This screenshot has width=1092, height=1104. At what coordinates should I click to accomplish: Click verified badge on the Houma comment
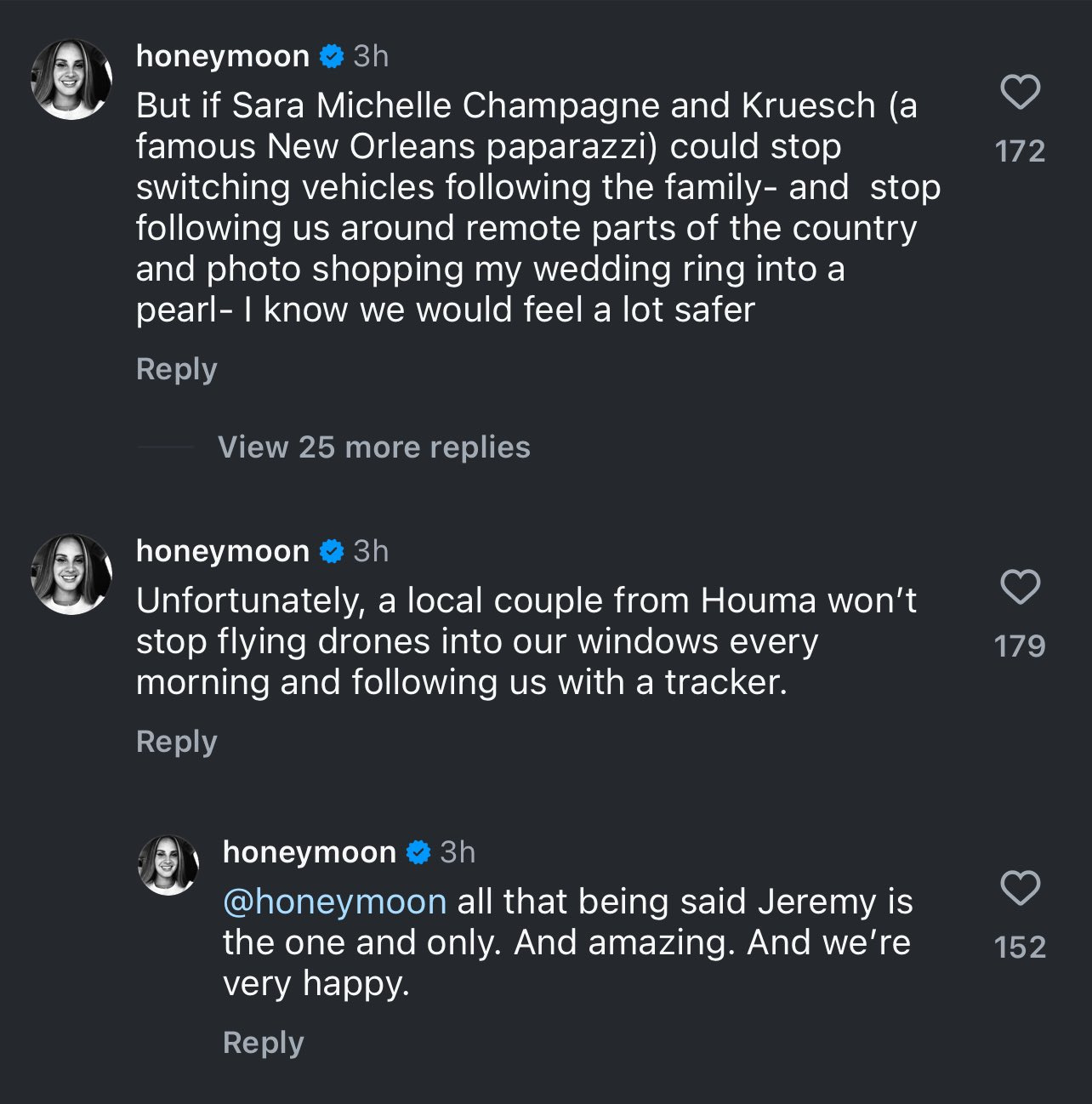[x=332, y=552]
